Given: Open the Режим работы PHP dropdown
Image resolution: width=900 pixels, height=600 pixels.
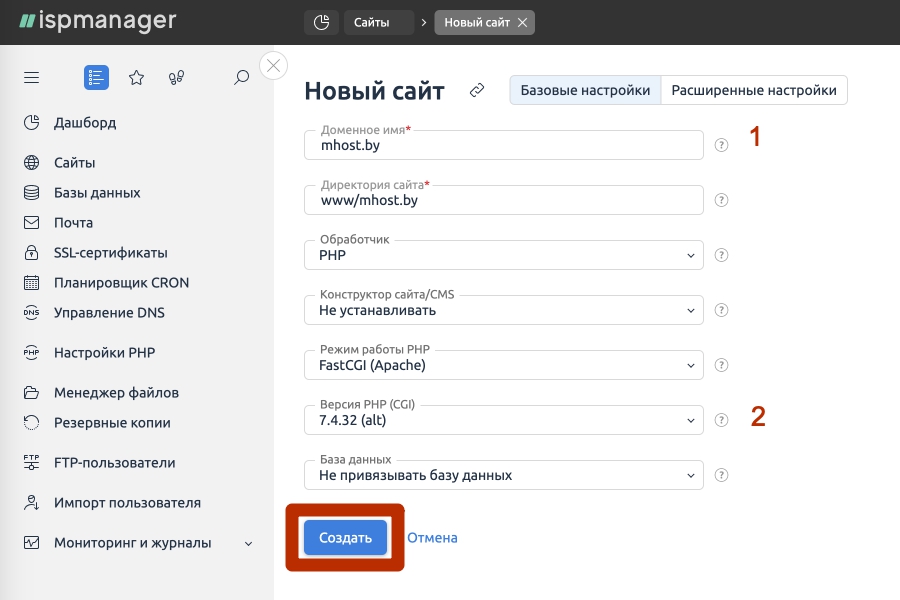Looking at the screenshot, I should 504,365.
